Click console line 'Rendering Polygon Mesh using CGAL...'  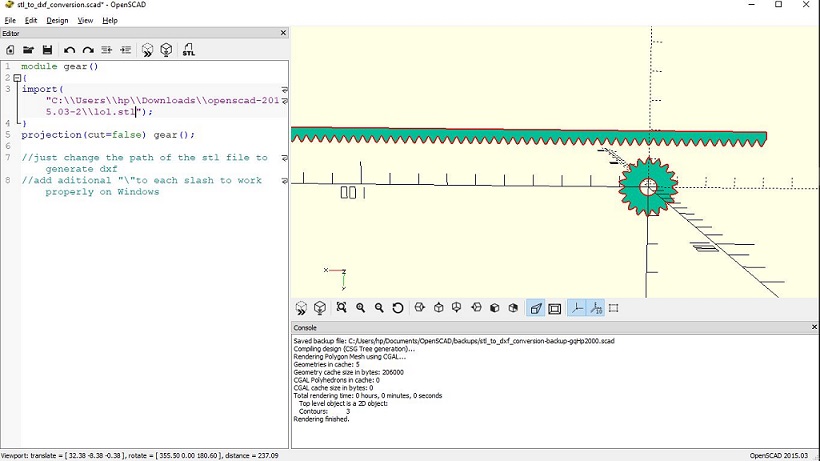click(349, 356)
